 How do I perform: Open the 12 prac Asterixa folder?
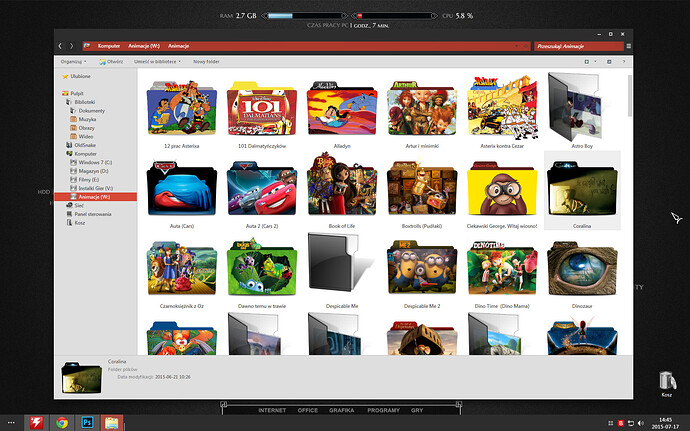pyautogui.click(x=182, y=108)
